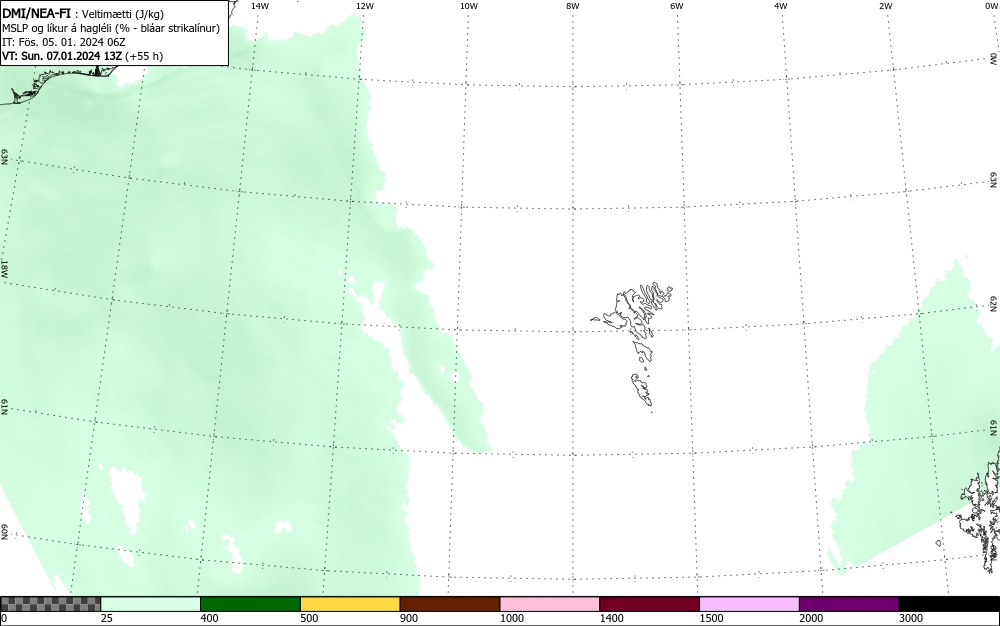Click the brown 900–1000 legend swatch
The image size is (1000, 626).
pyautogui.click(x=450, y=604)
